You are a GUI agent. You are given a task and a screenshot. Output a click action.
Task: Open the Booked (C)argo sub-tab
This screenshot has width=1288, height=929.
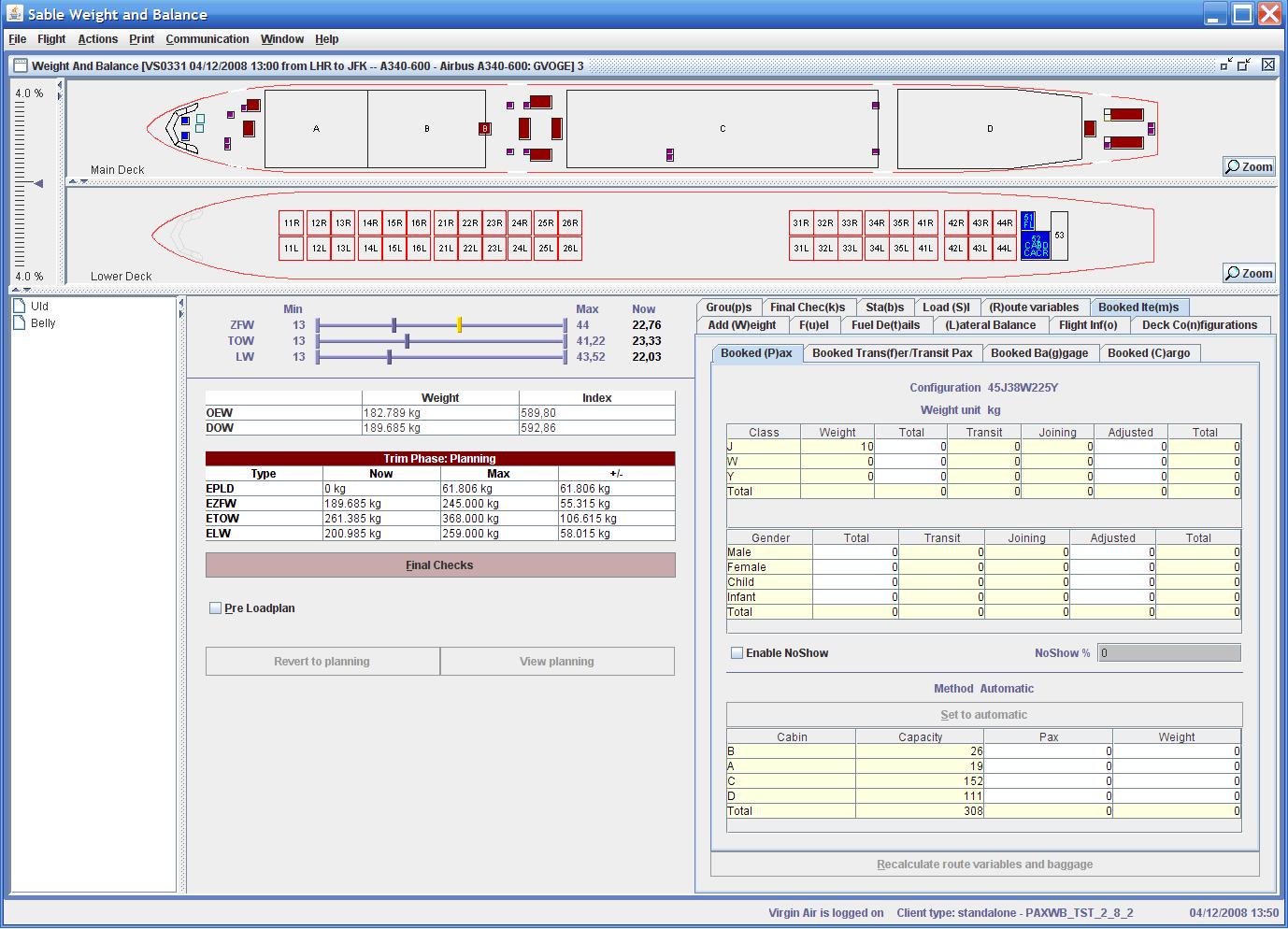[1149, 353]
